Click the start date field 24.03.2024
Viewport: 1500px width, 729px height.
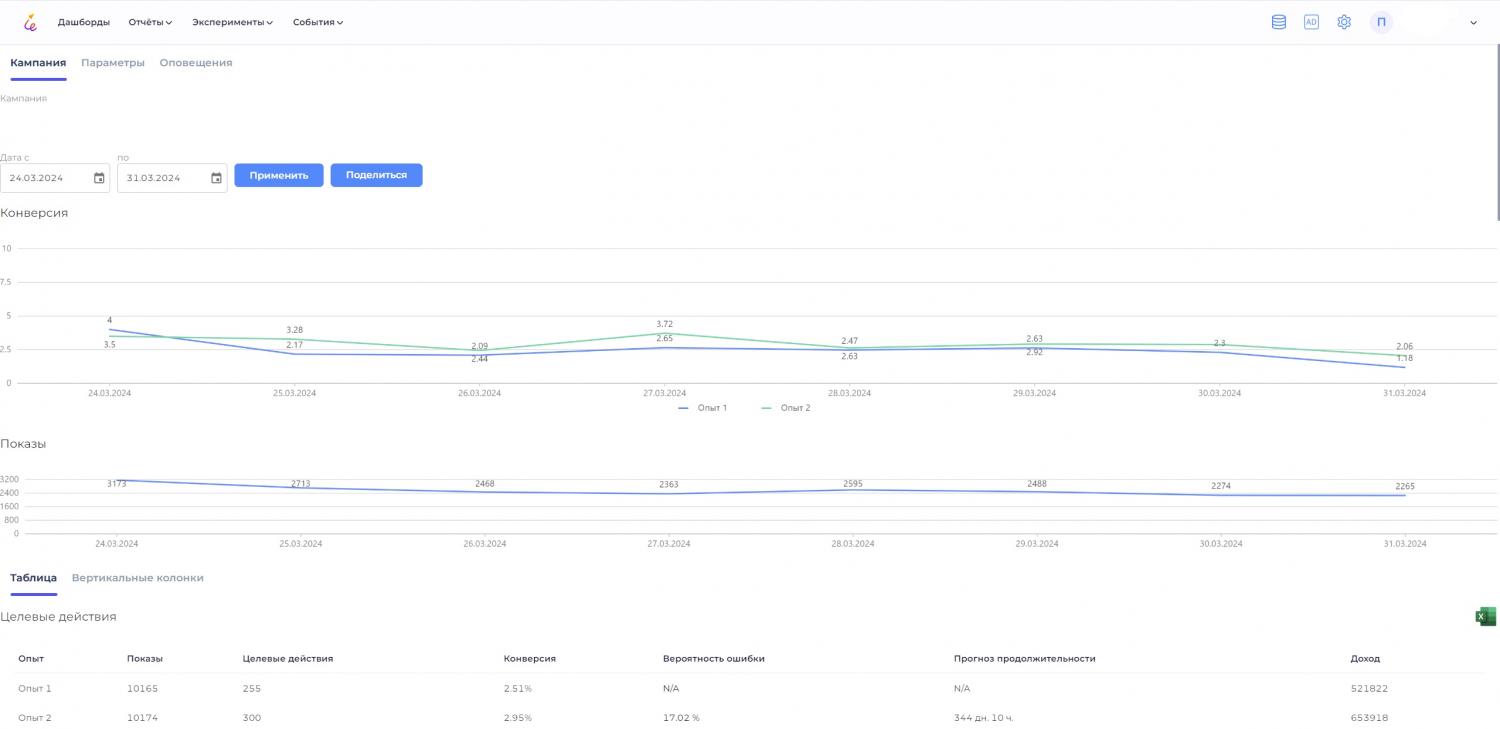(x=45, y=178)
